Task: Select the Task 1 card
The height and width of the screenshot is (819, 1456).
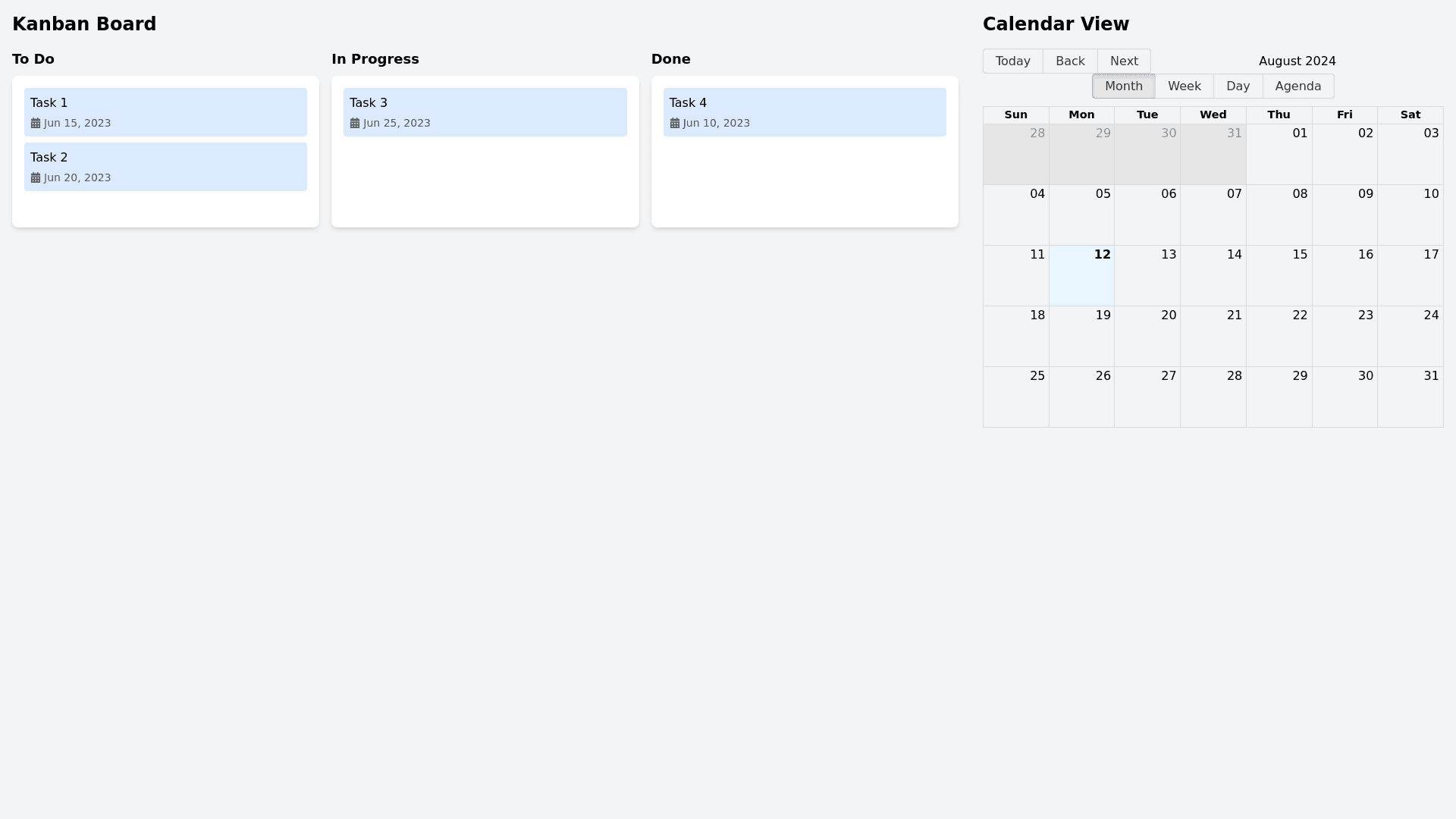Action: point(165,112)
